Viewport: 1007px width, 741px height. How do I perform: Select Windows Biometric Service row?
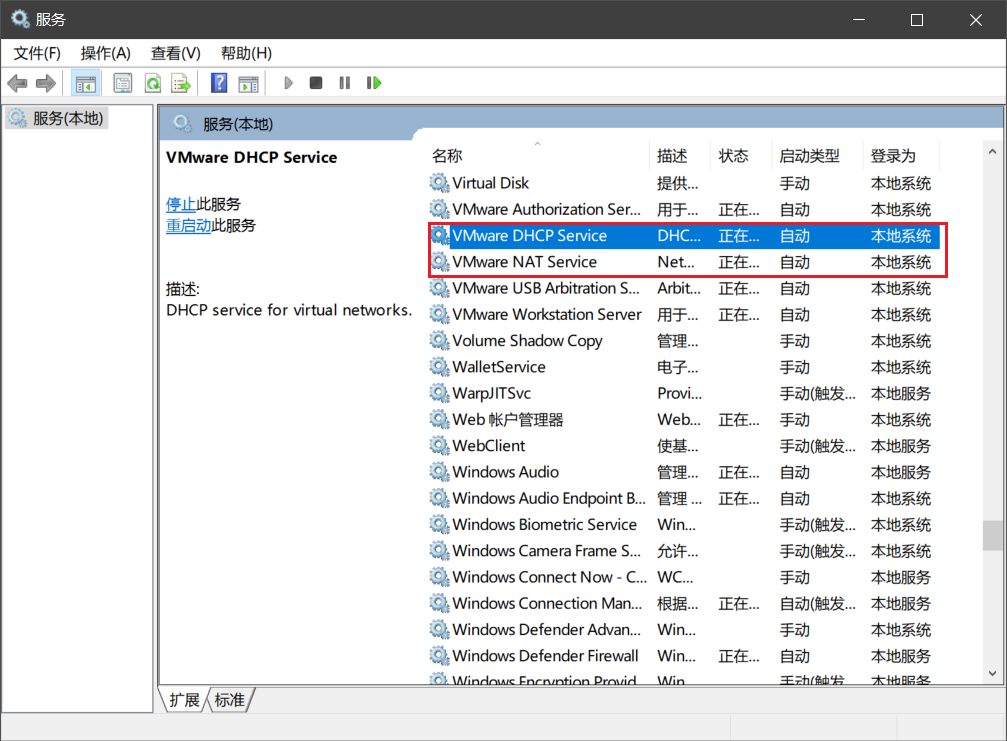[684, 525]
